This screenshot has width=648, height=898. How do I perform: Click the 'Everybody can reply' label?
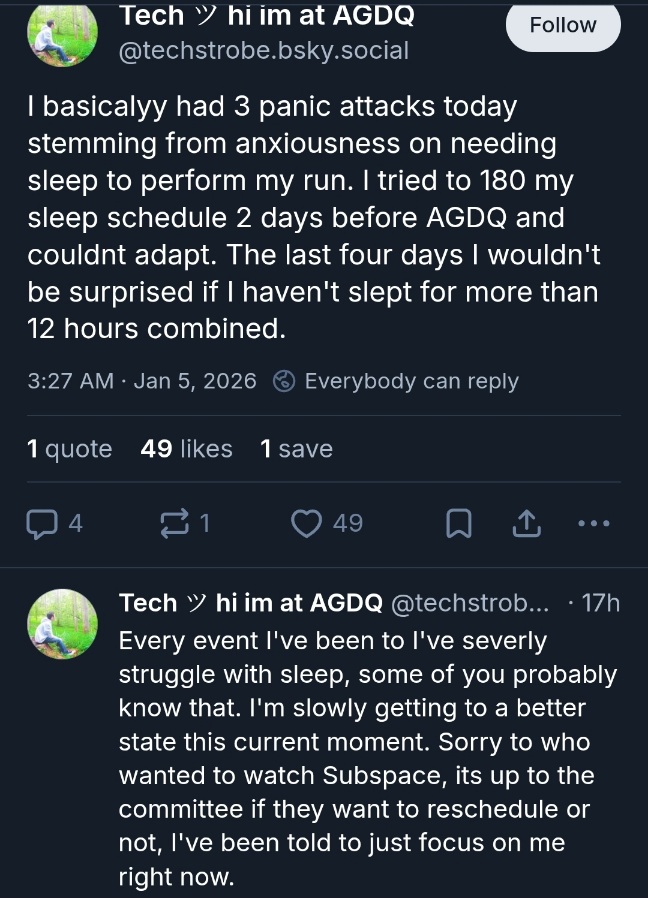[x=411, y=381]
